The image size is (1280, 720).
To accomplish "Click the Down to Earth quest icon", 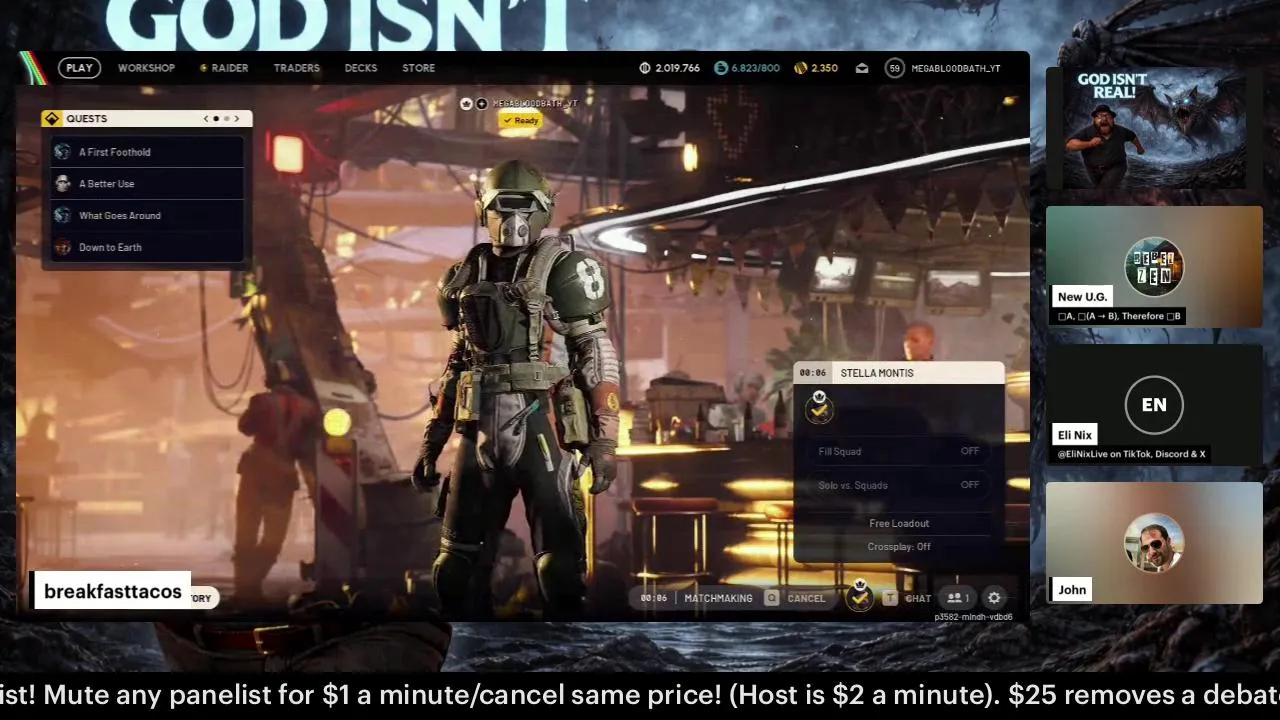I will [63, 247].
